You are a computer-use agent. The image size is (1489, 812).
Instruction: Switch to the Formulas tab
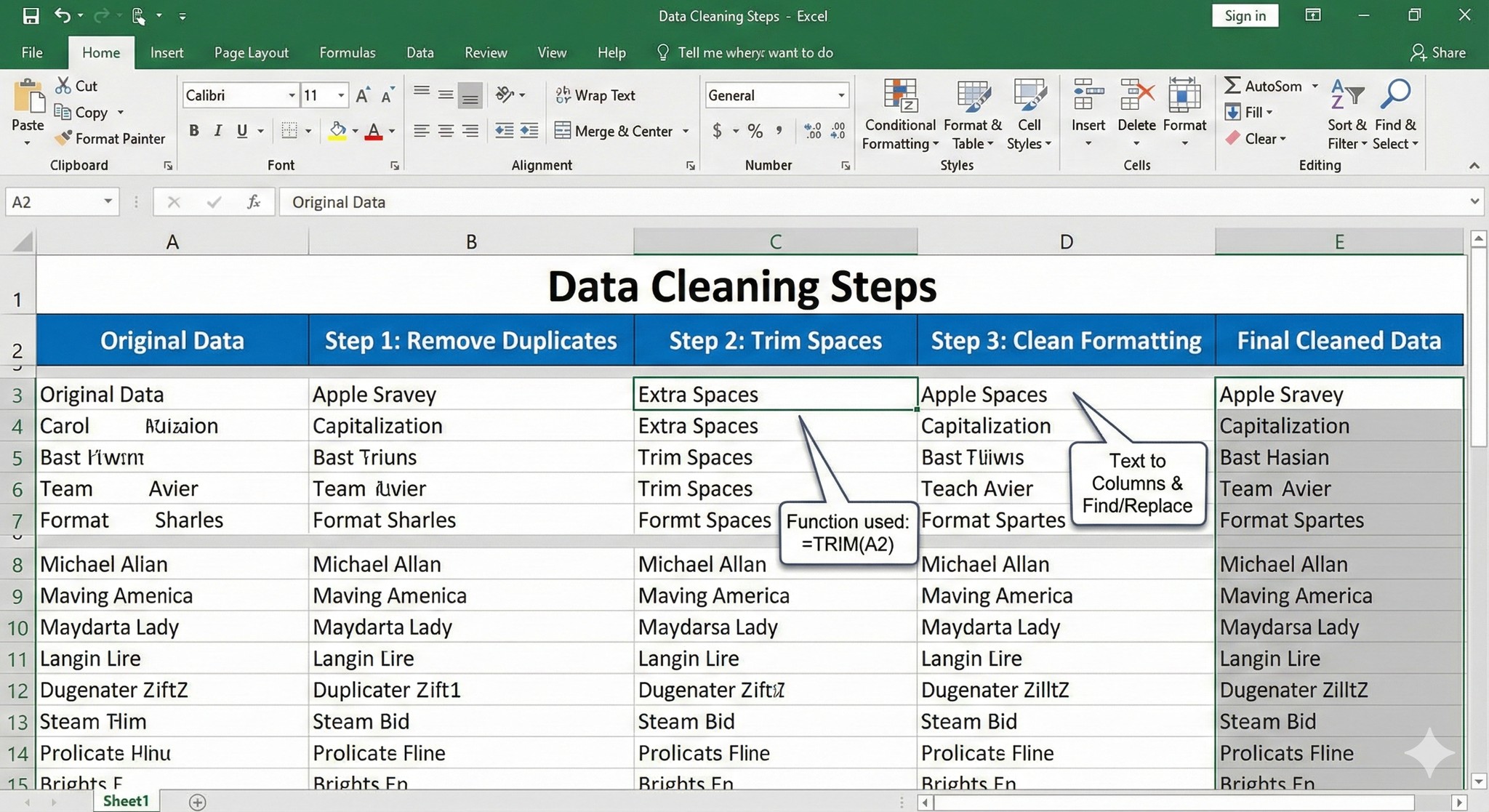[348, 52]
